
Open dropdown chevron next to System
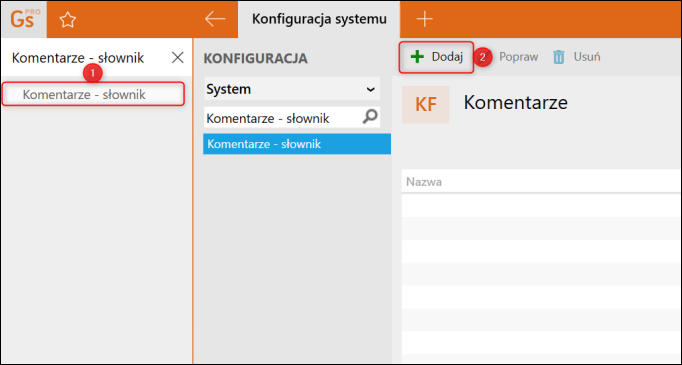click(371, 90)
